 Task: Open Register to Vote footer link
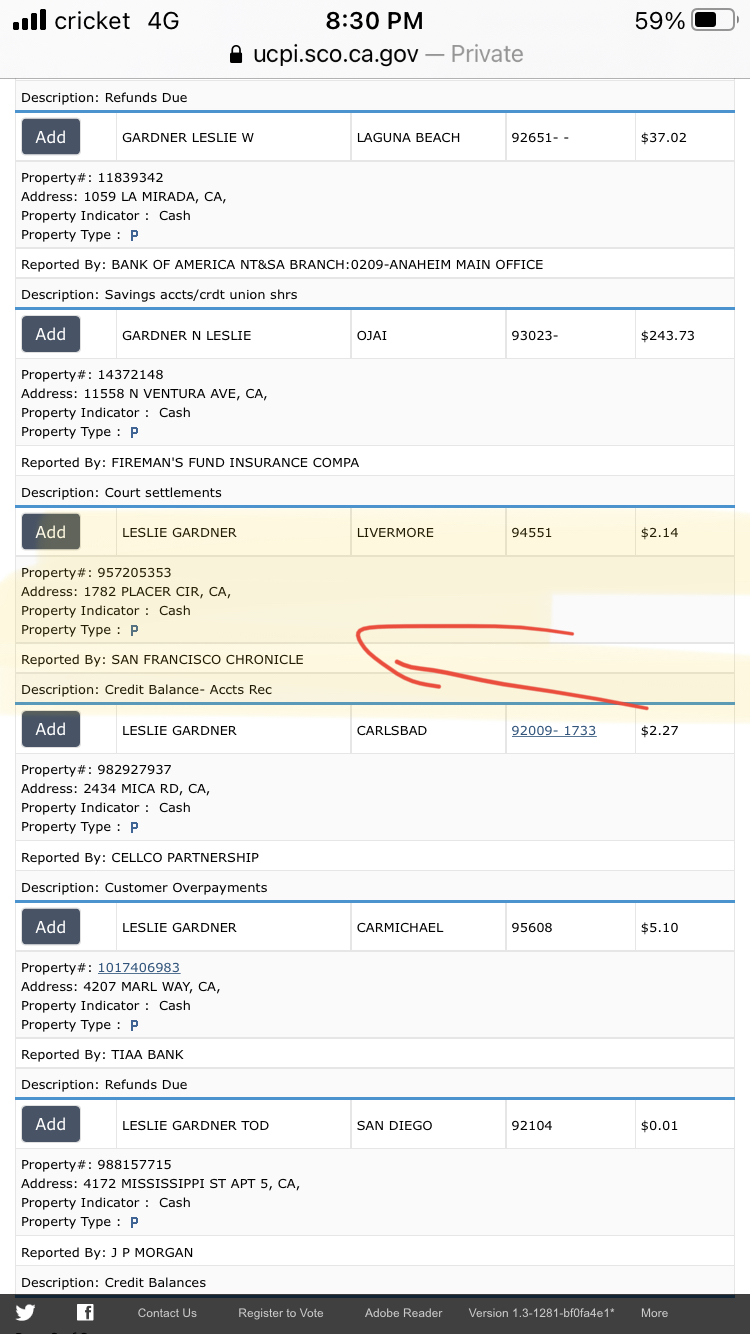(x=281, y=1313)
